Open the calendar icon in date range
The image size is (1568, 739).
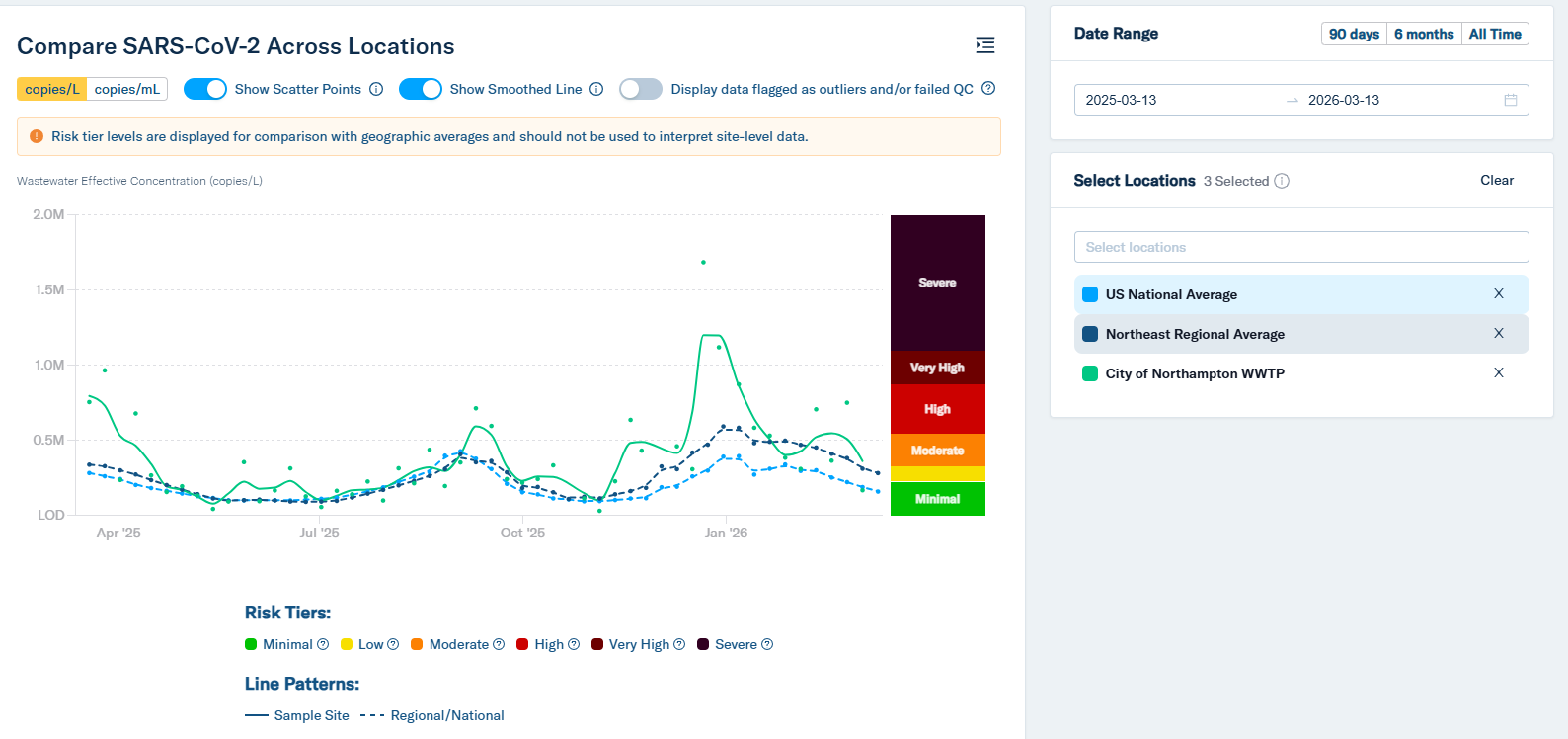point(1510,100)
